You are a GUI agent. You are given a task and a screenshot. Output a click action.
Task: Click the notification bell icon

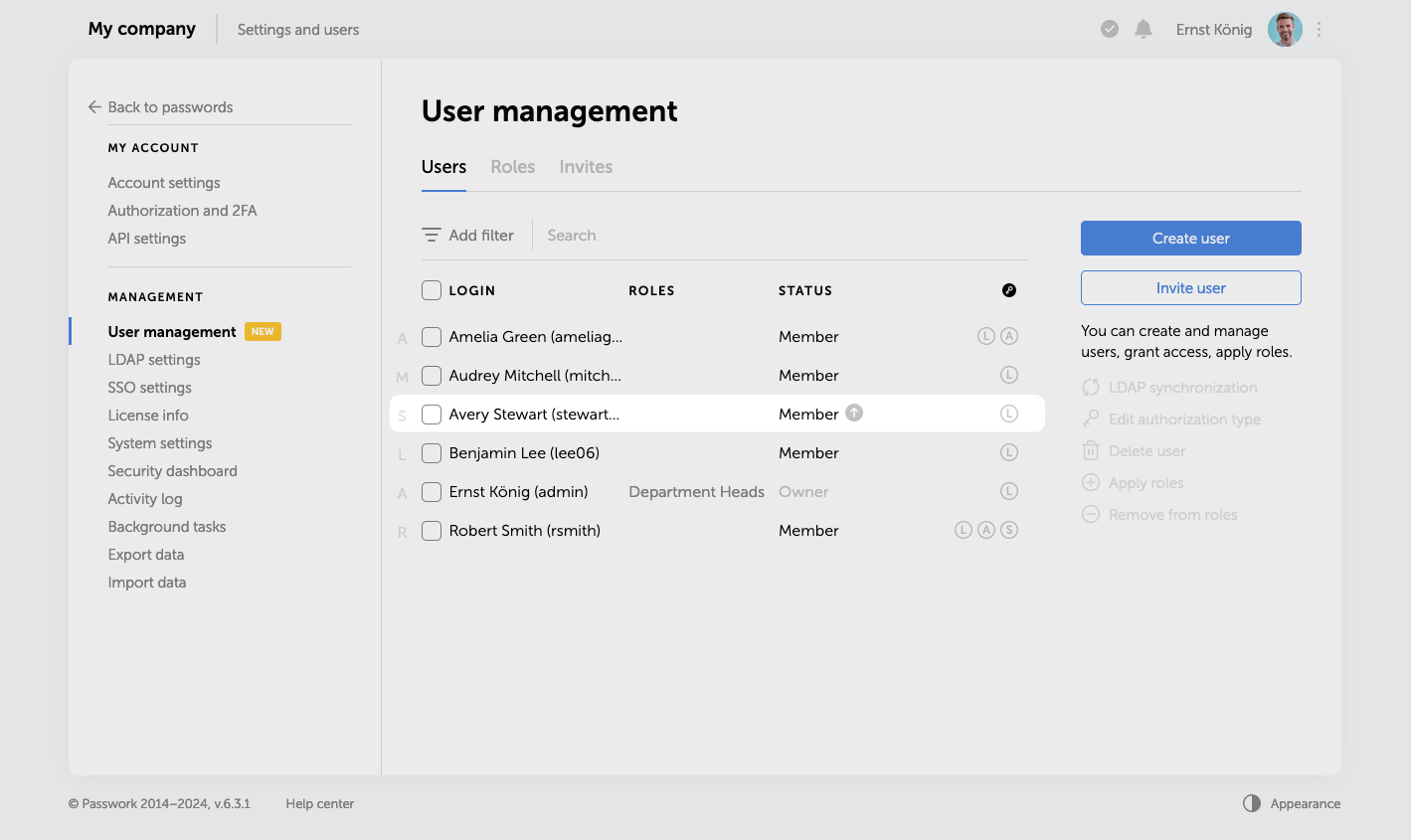point(1144,29)
